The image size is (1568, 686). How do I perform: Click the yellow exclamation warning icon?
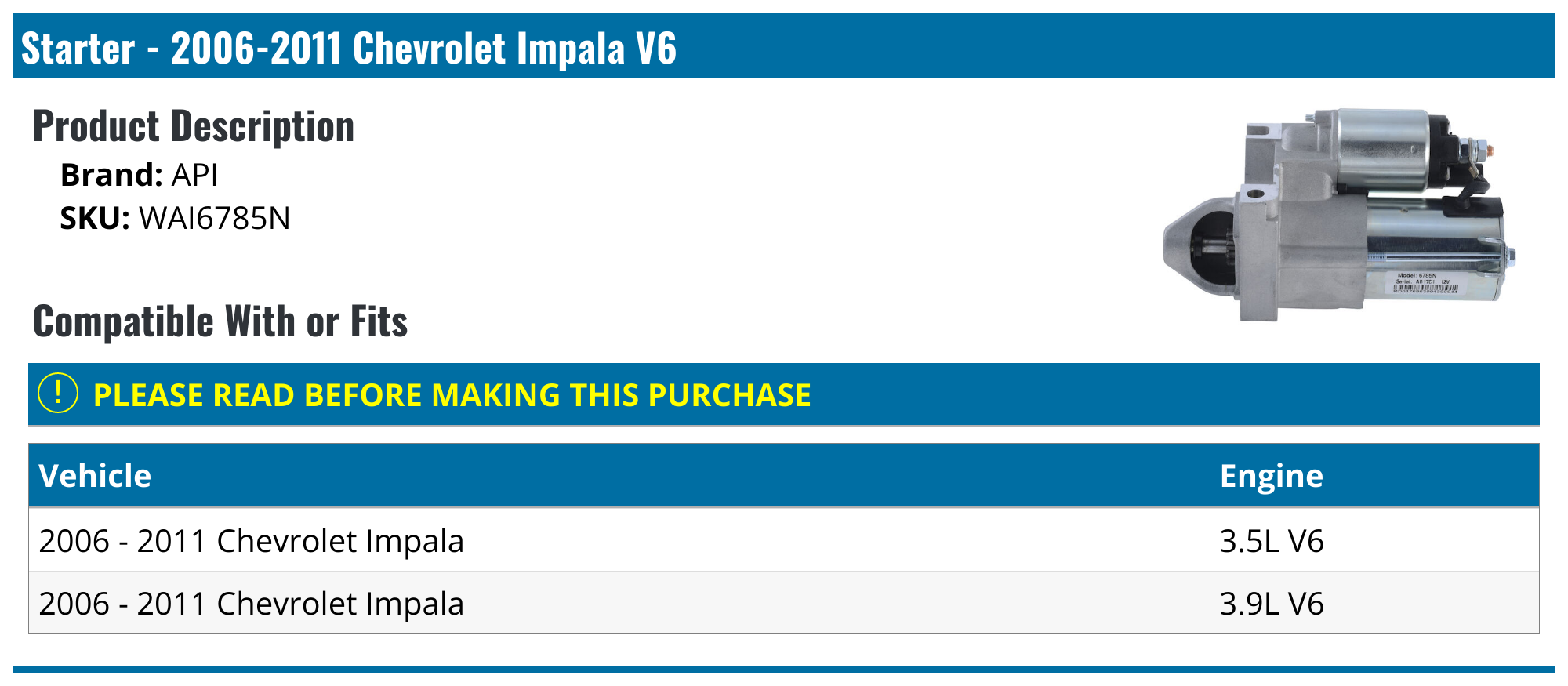pos(58,394)
